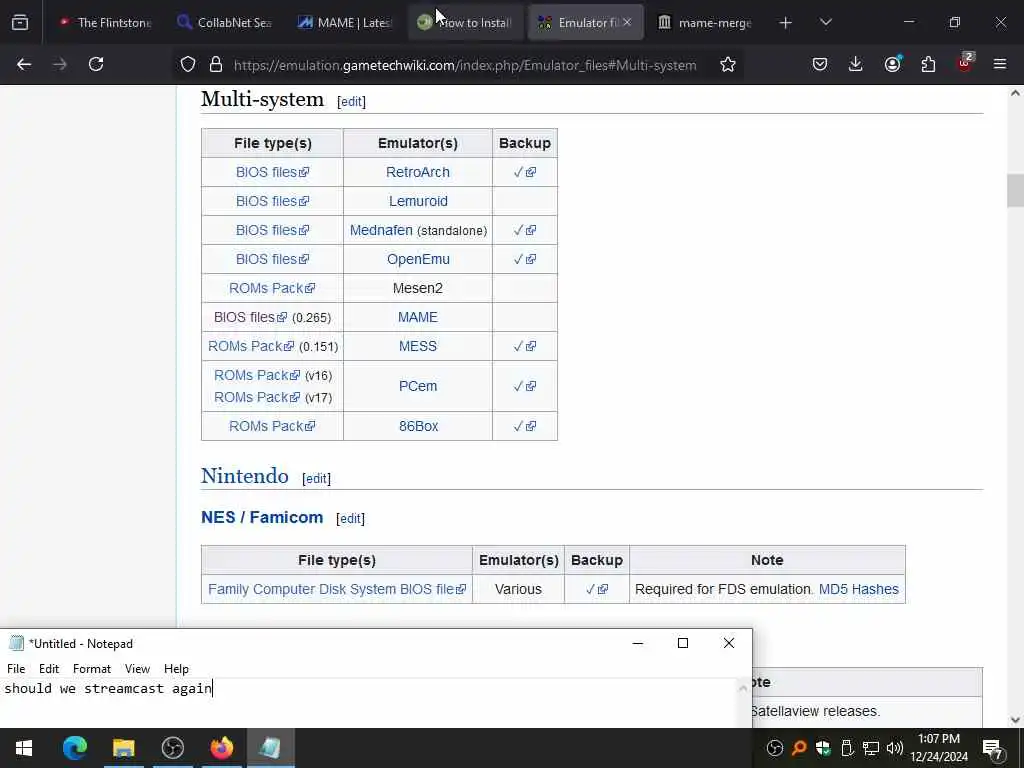
Task: Open the MESS emulator link
Action: (x=417, y=346)
